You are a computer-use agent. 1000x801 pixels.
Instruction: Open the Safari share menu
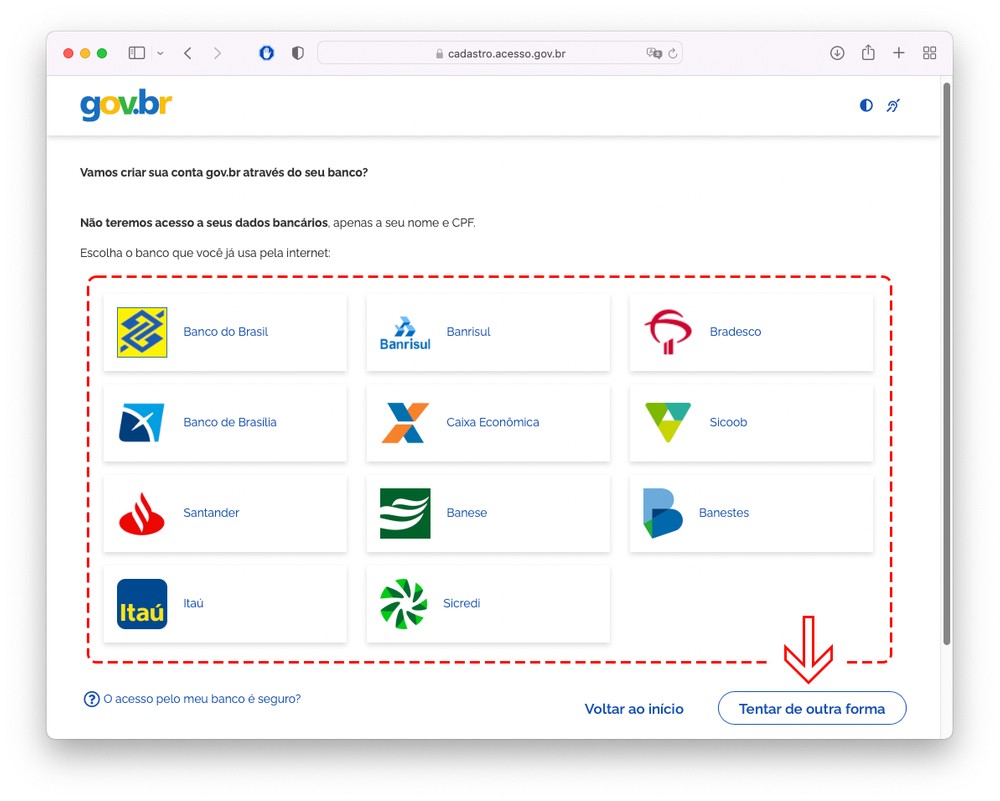point(868,53)
